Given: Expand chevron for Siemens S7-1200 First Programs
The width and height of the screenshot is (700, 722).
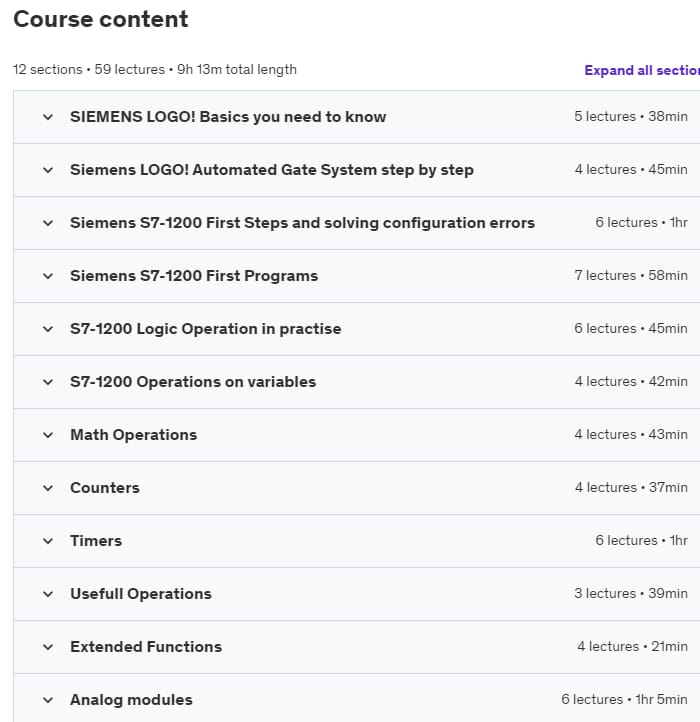Looking at the screenshot, I should pos(47,276).
